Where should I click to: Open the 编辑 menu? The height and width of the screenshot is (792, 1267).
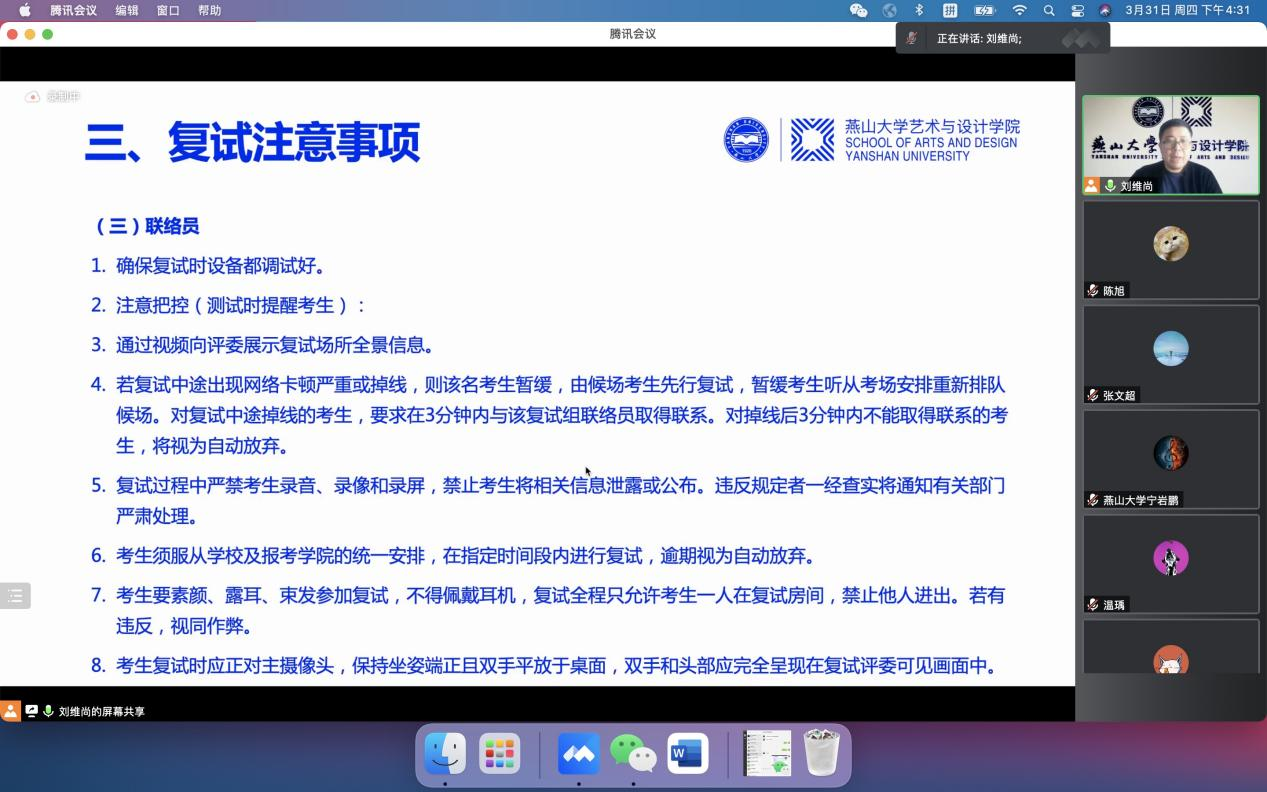pyautogui.click(x=127, y=10)
